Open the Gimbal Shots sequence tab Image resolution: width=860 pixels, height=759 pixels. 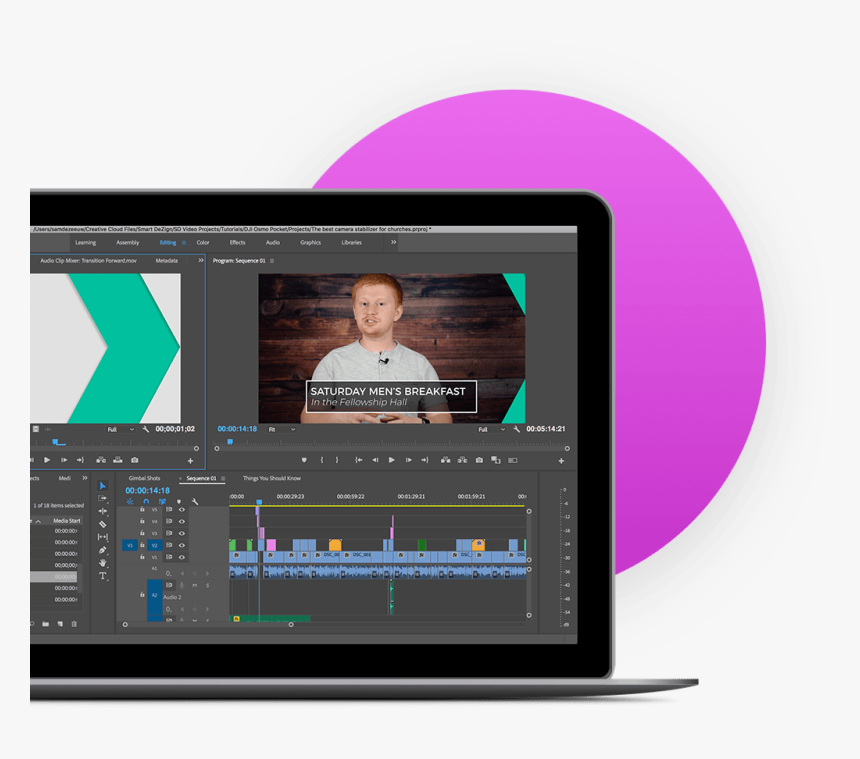coord(144,478)
